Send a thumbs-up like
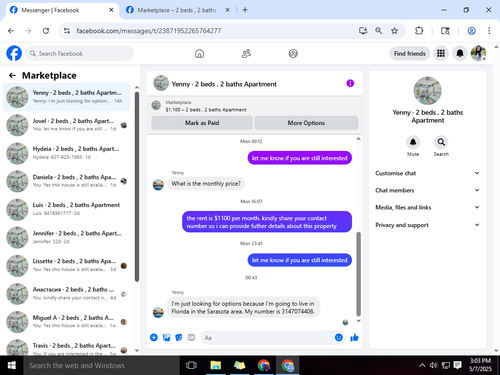The image size is (500, 375). tap(354, 338)
